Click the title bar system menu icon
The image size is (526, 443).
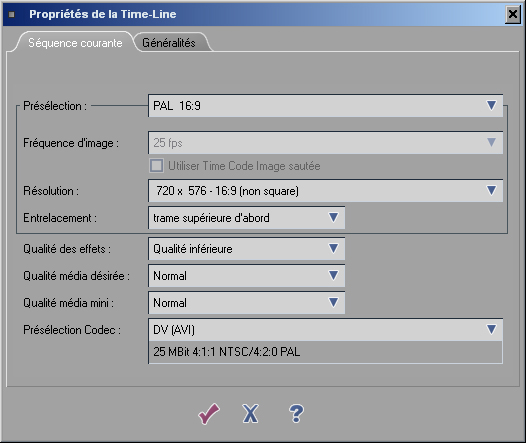12,14
